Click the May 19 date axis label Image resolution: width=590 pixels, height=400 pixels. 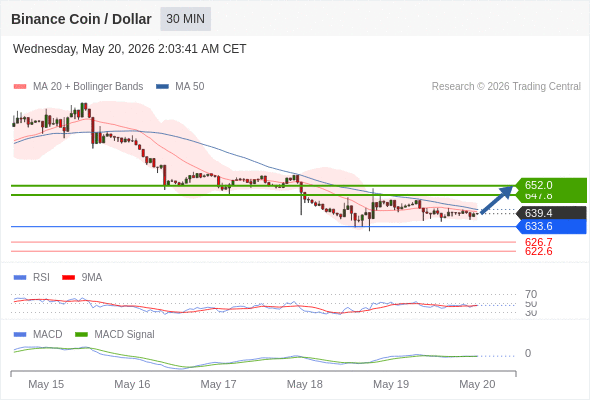pos(391,384)
